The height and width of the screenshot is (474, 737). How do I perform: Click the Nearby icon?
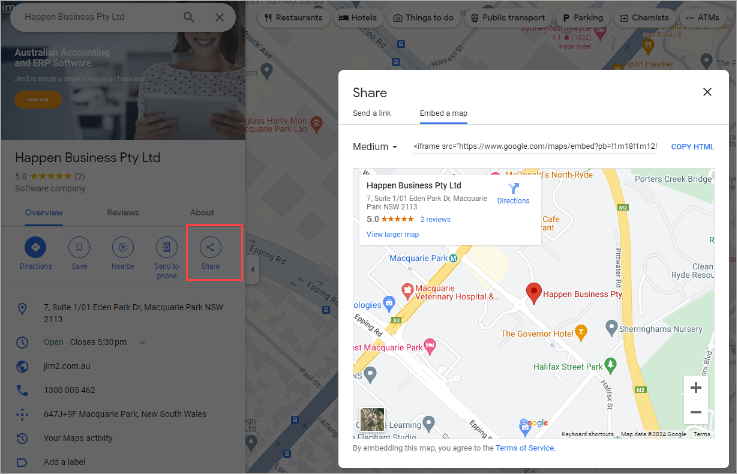(x=123, y=247)
